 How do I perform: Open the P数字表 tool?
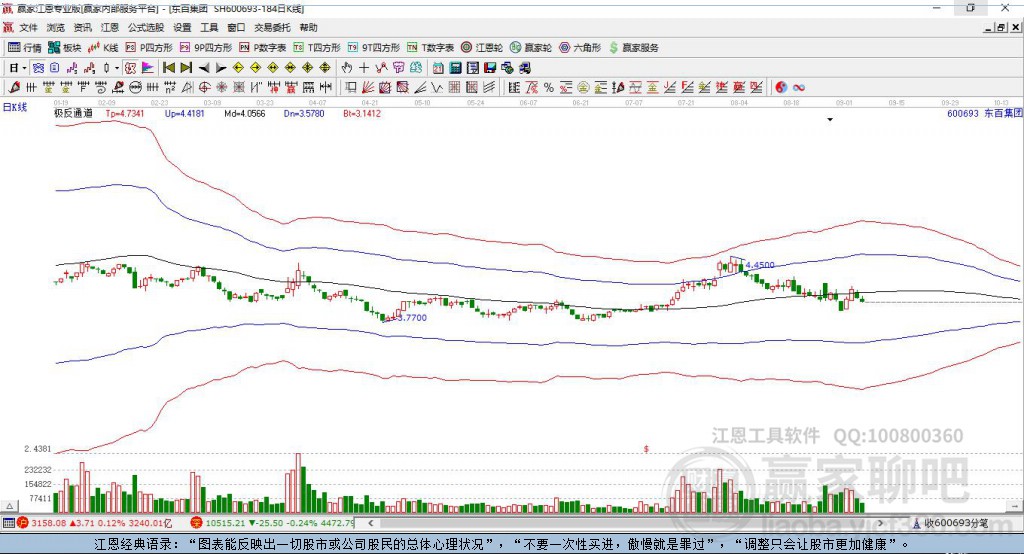tap(263, 48)
